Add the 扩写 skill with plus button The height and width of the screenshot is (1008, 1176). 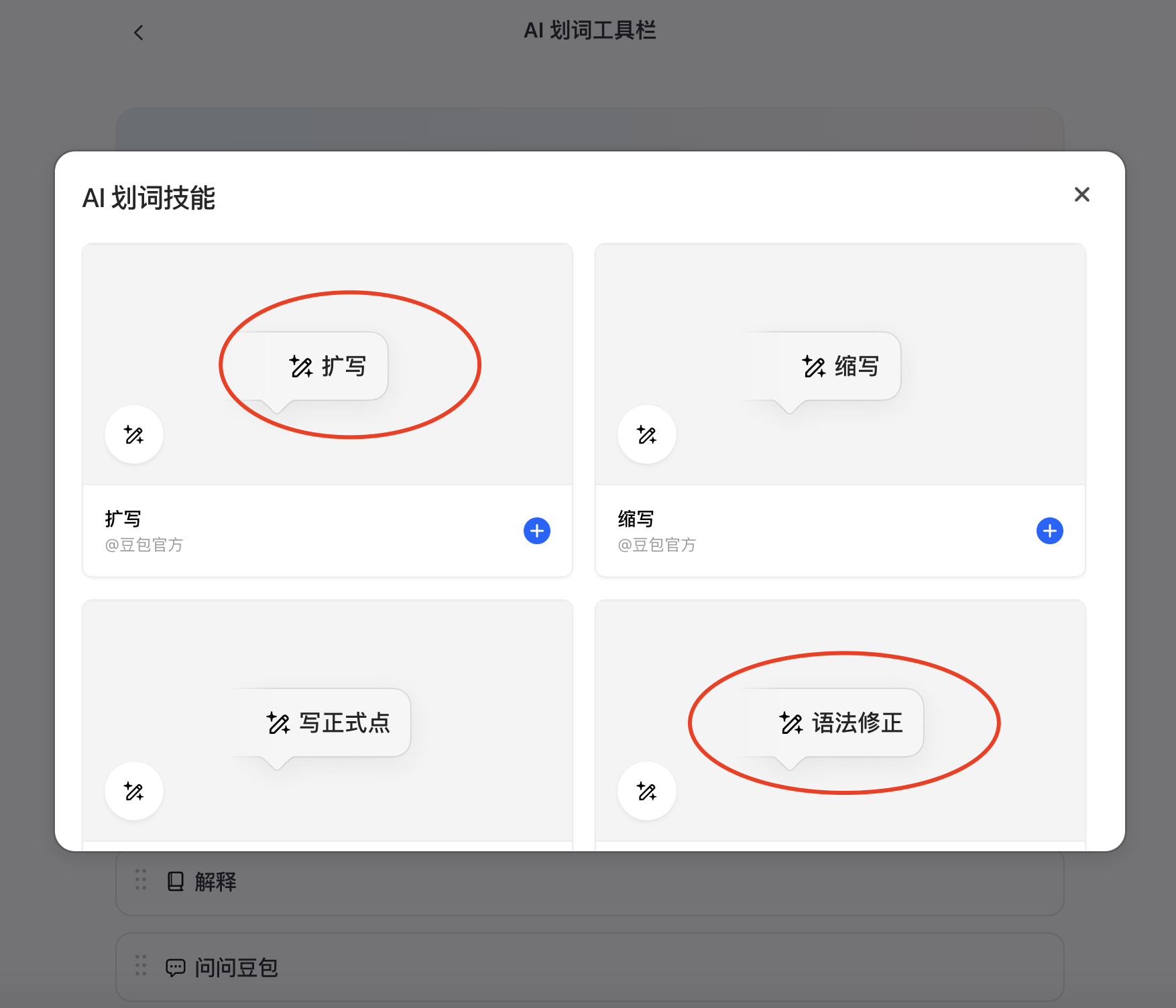pyautogui.click(x=536, y=531)
